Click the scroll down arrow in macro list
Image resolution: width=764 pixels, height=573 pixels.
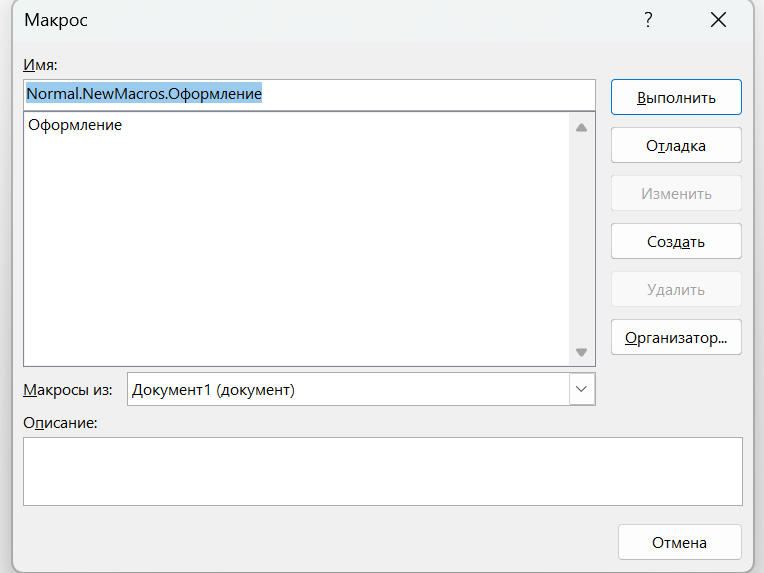(582, 352)
